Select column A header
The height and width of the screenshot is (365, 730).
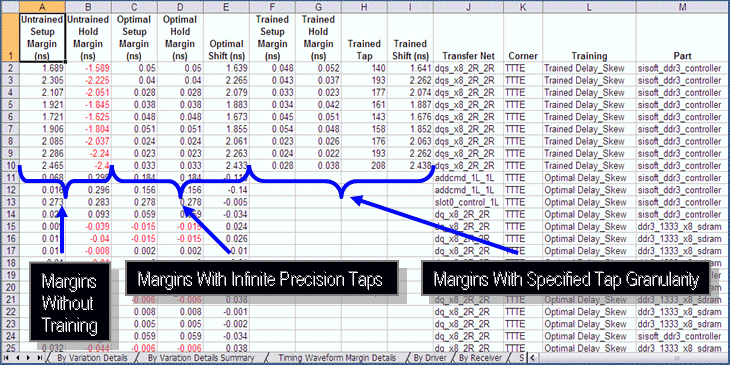pyautogui.click(x=42, y=7)
